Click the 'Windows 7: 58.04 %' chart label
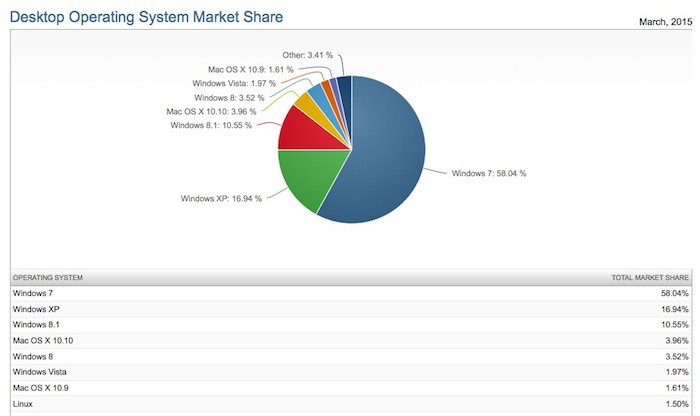Image resolution: width=700 pixels, height=416 pixels. coord(488,173)
